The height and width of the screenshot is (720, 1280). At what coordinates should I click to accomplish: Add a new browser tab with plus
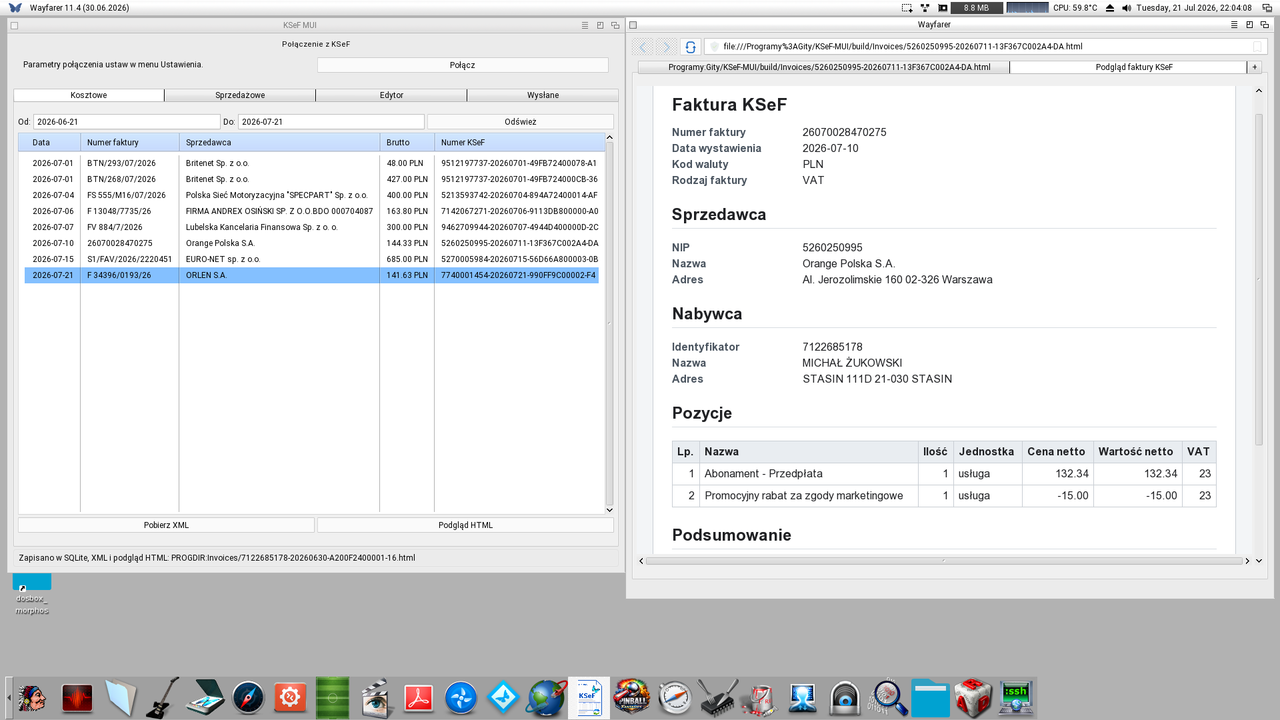coord(1254,67)
